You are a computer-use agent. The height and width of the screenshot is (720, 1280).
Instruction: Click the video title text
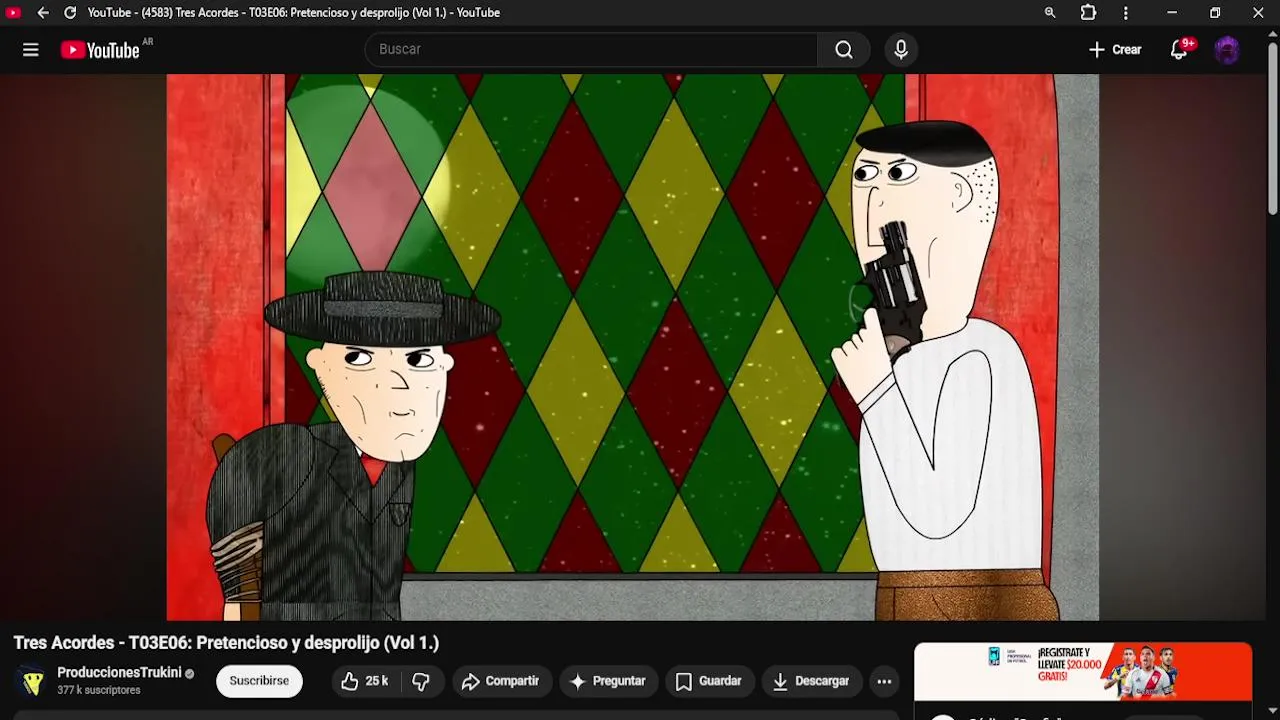[226, 643]
